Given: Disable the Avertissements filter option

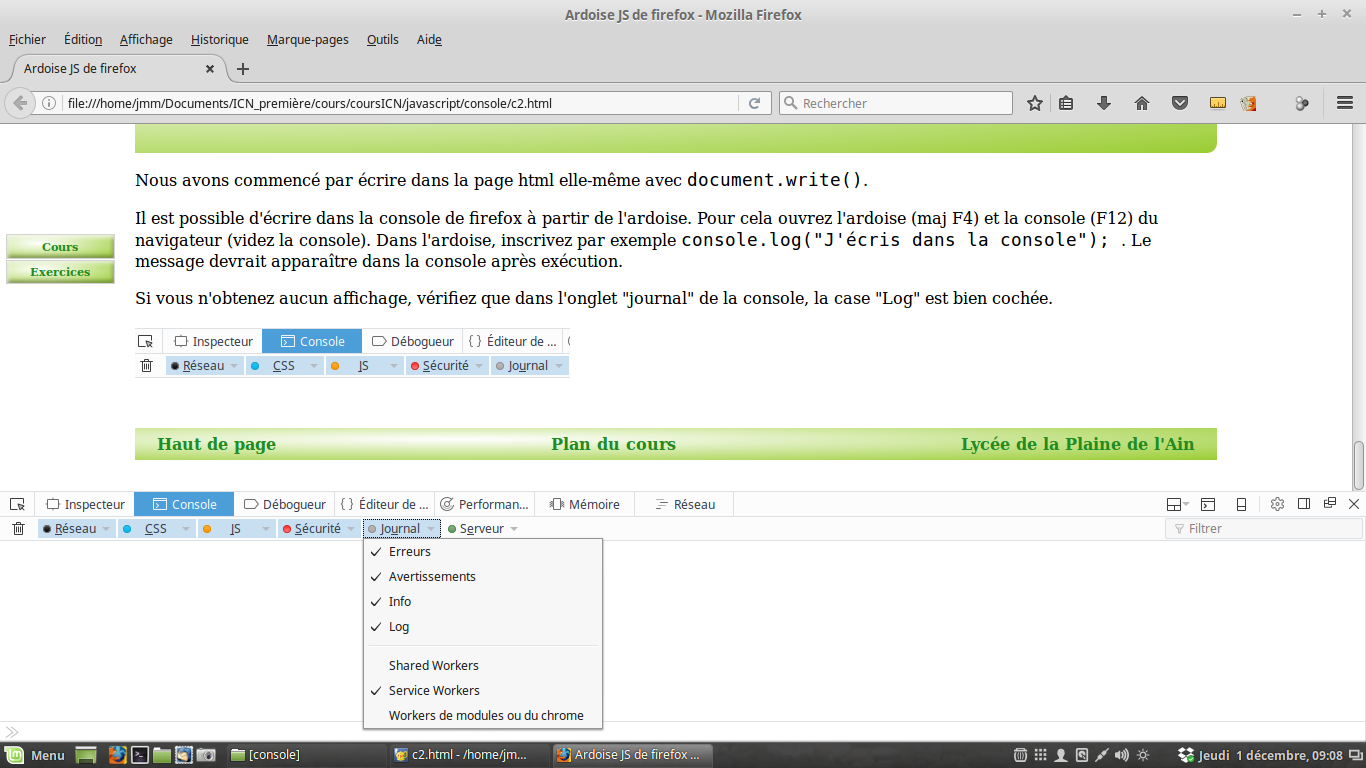Looking at the screenshot, I should [432, 577].
